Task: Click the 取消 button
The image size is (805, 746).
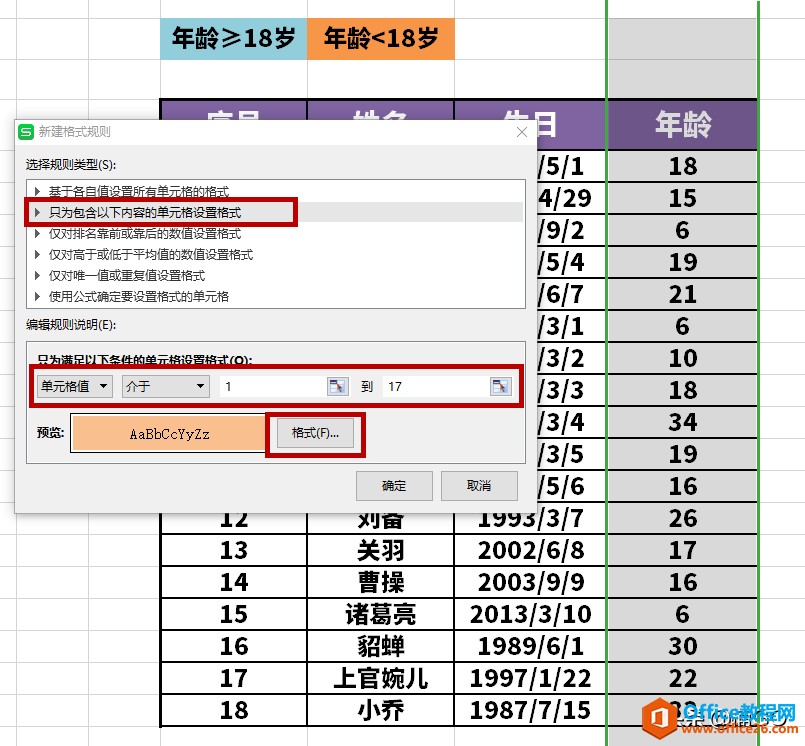Action: tap(479, 486)
